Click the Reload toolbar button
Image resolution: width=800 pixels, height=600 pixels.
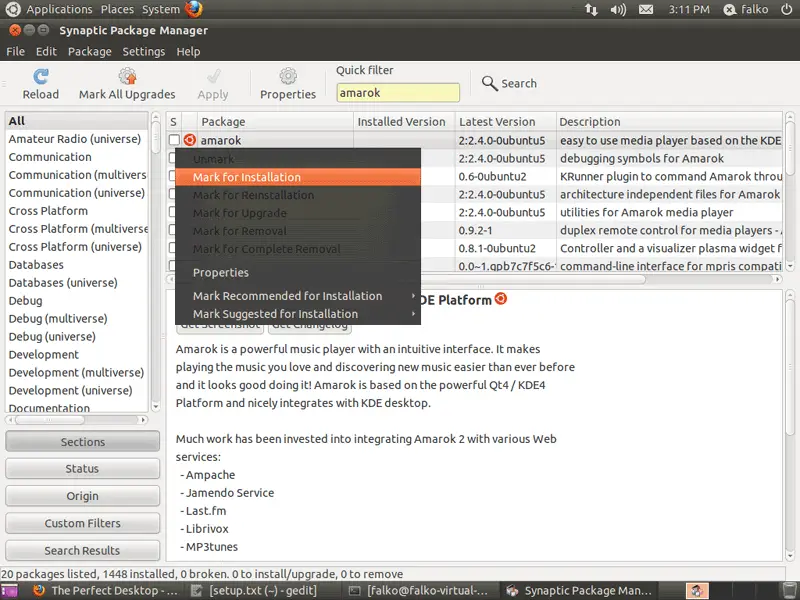40,84
